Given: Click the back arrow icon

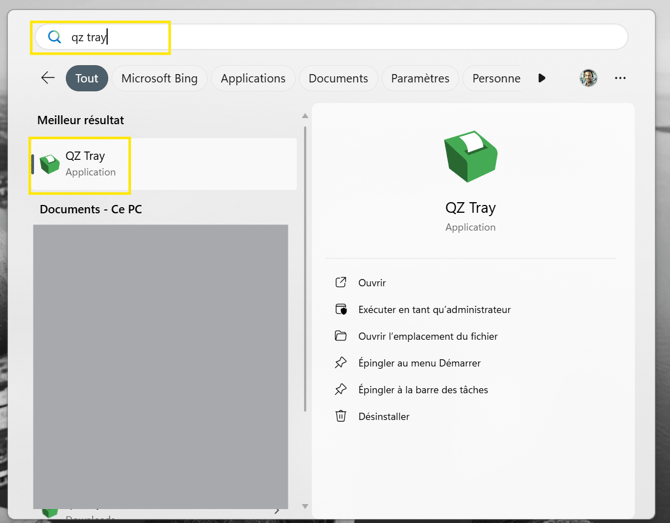Looking at the screenshot, I should pyautogui.click(x=48, y=78).
